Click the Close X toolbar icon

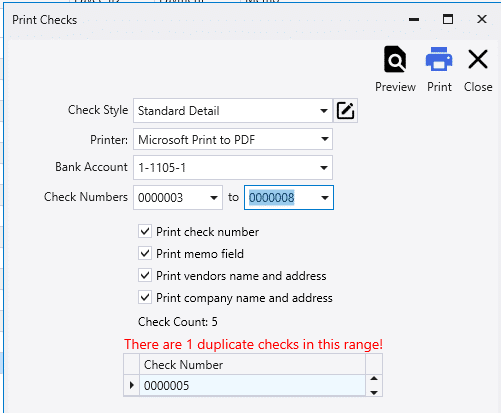tap(478, 59)
